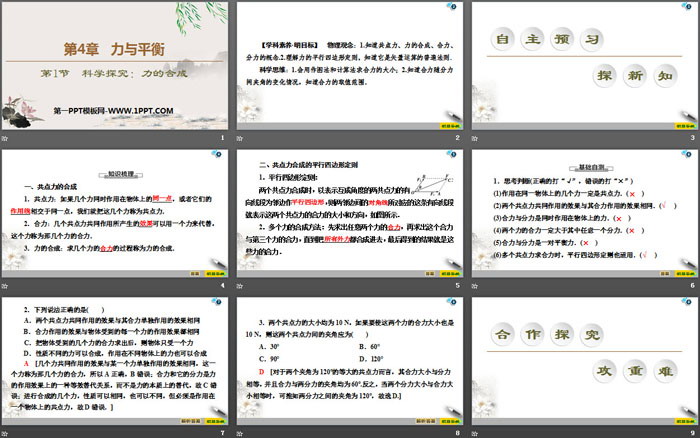
Task: Select slide 8 thumbnail with 10 N question
Action: coord(350,361)
